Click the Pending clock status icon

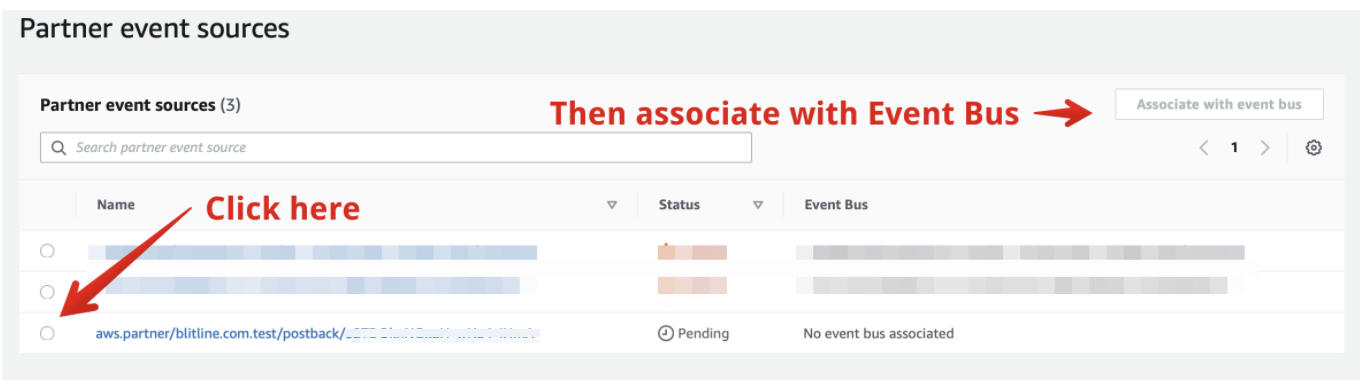pos(666,334)
